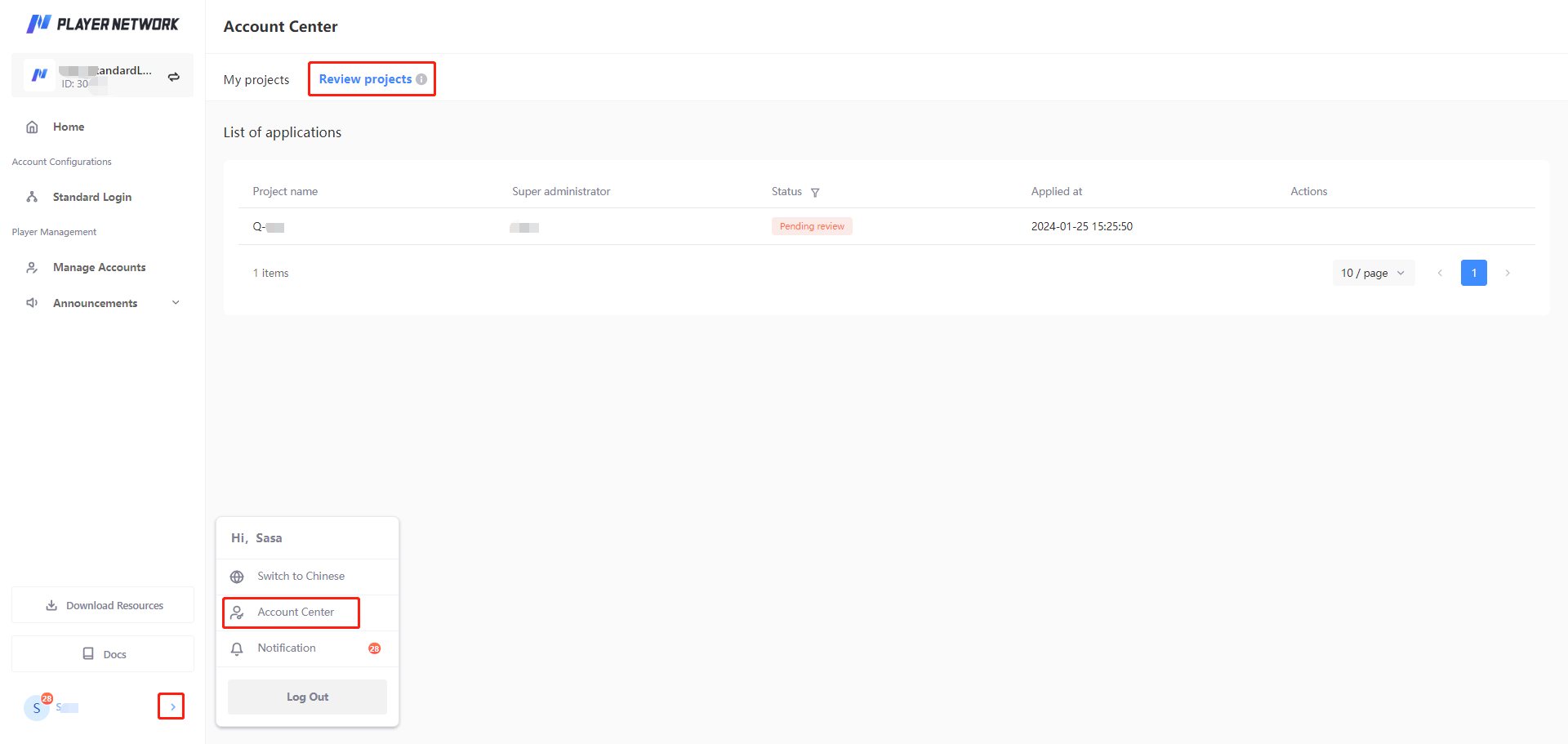Image resolution: width=1568 pixels, height=744 pixels.
Task: Click the Standard Login sidebar icon
Action: point(33,198)
